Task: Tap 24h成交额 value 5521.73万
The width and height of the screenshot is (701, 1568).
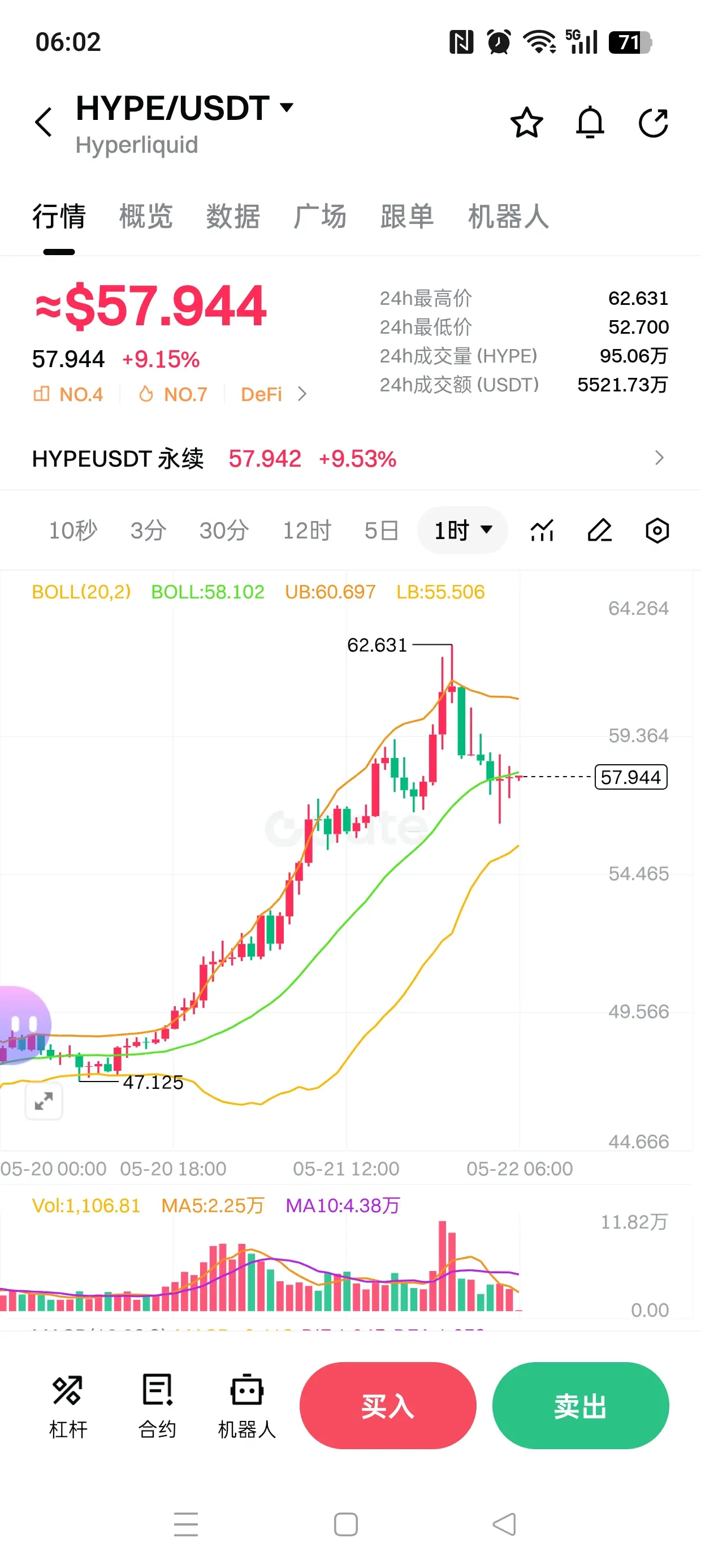Action: [x=622, y=385]
